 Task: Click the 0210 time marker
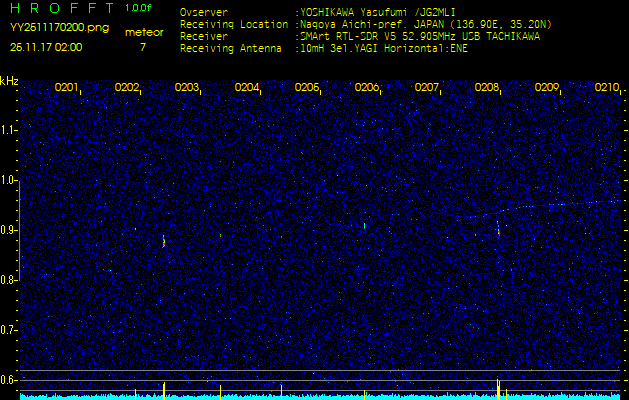point(607,87)
